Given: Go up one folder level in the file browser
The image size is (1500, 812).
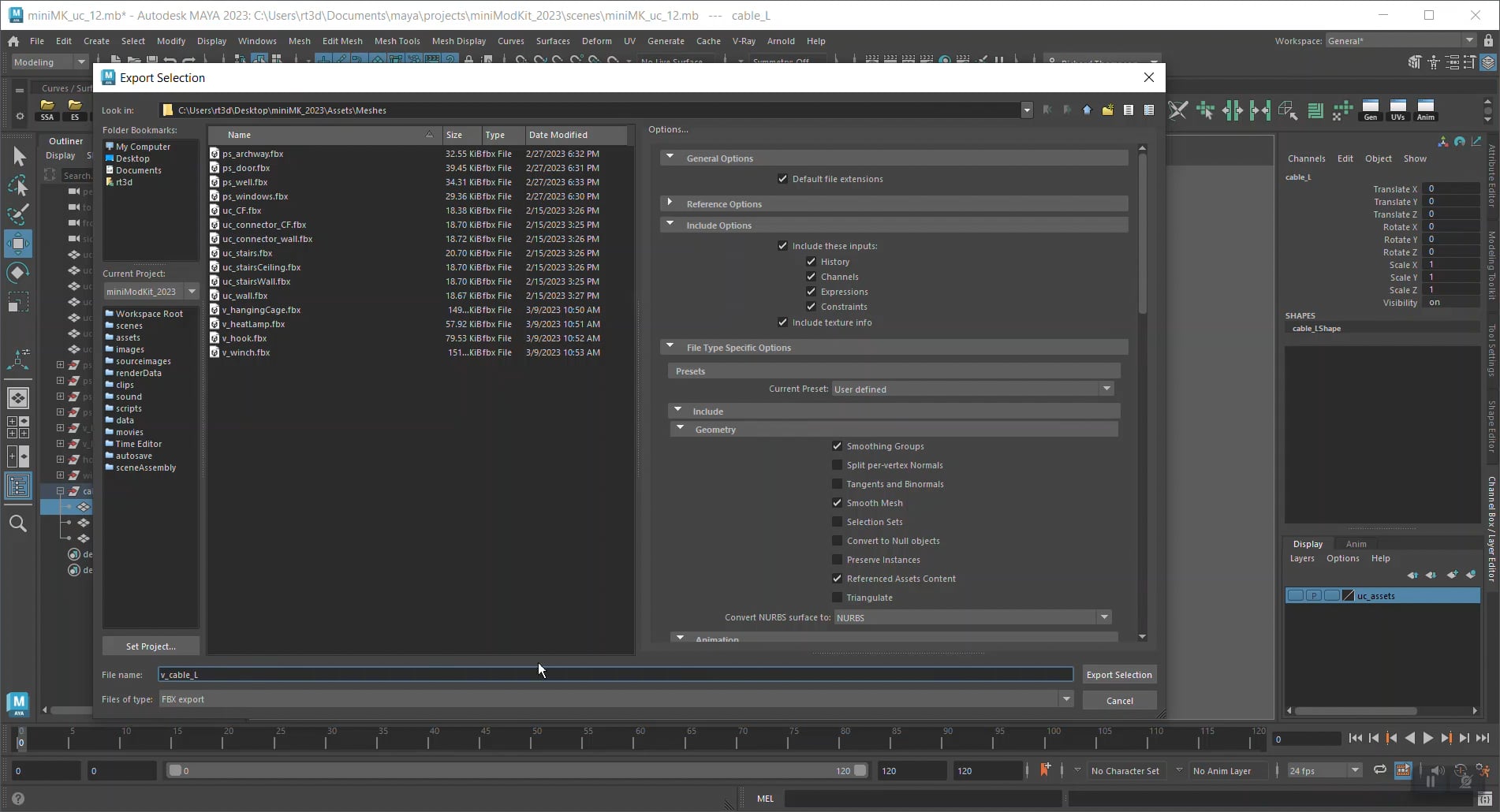Looking at the screenshot, I should point(1087,110).
